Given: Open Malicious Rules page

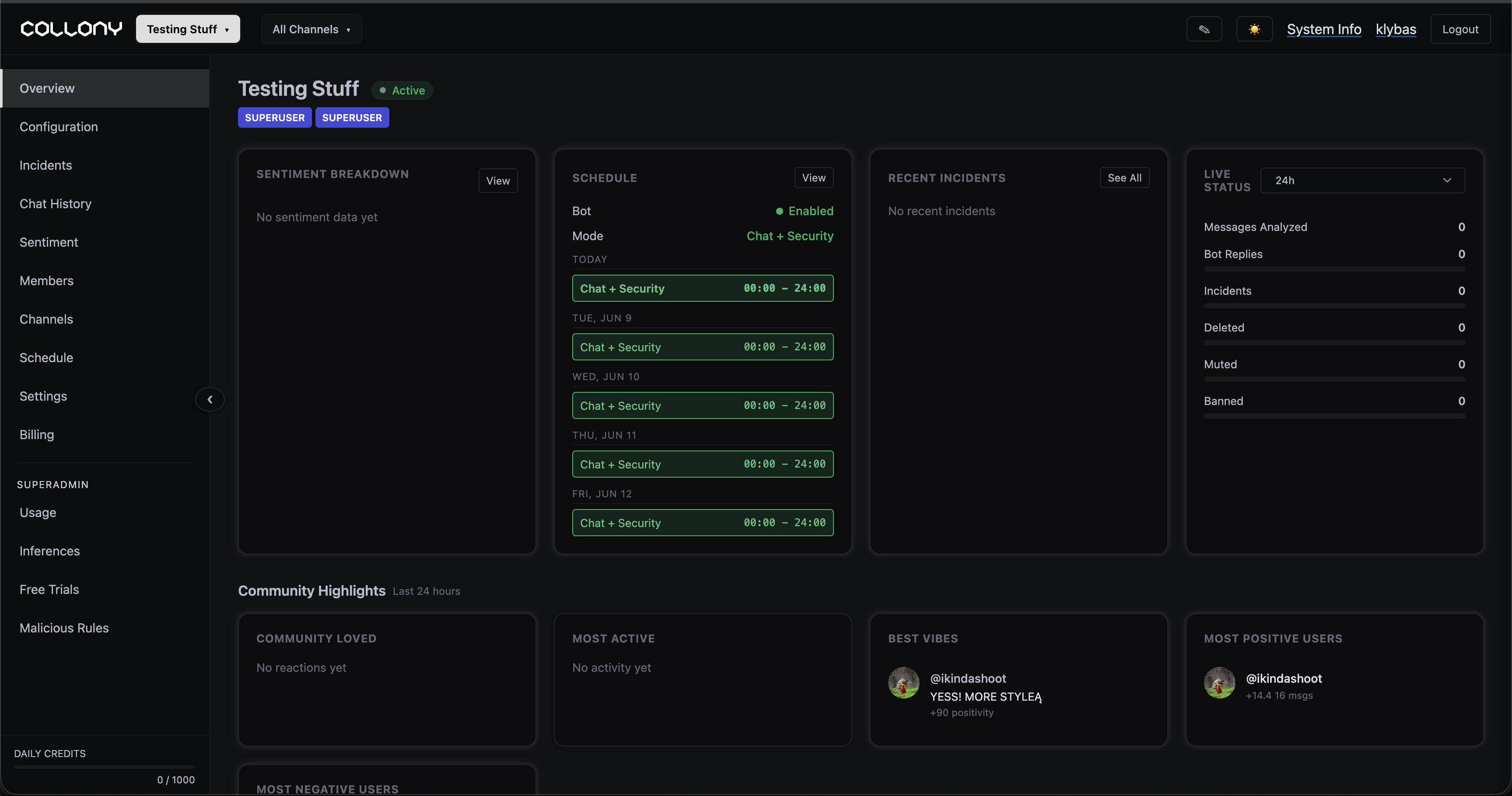Looking at the screenshot, I should (105, 628).
